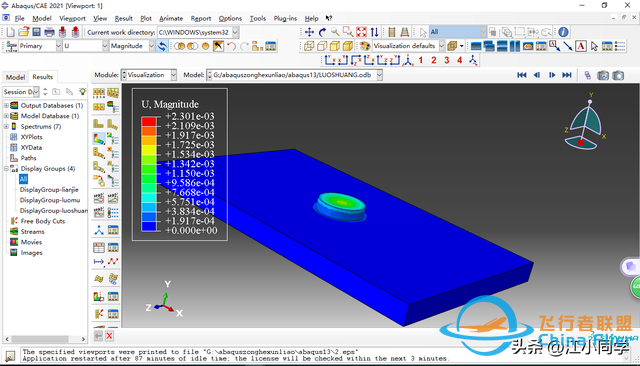Apply the custom view labelled 3

[x=447, y=60]
